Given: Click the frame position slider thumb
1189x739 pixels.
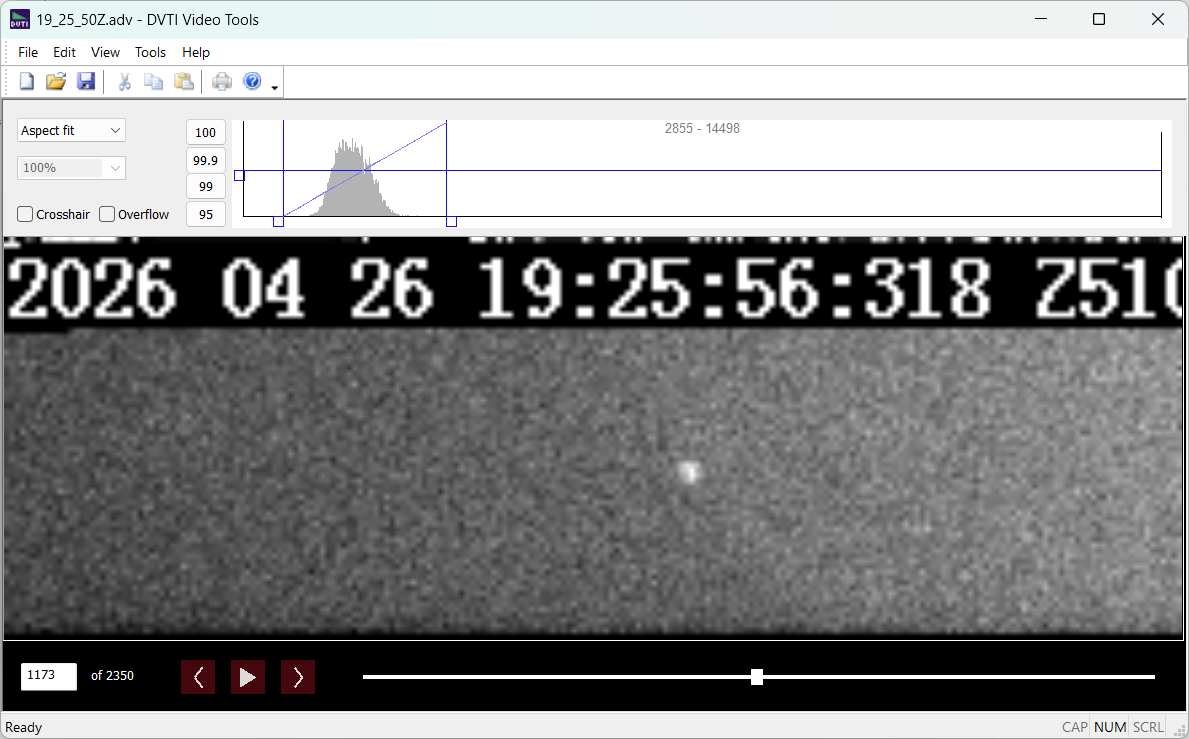Looking at the screenshot, I should click(757, 677).
